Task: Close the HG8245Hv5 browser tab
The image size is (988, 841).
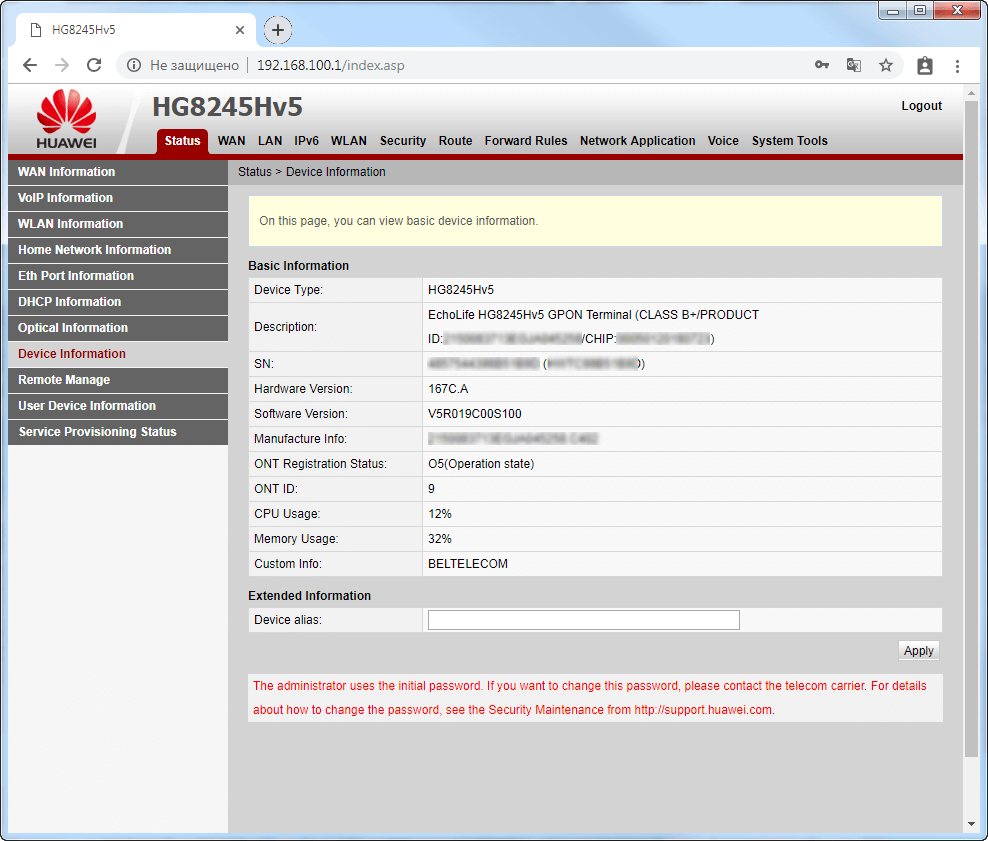Action: click(x=240, y=30)
